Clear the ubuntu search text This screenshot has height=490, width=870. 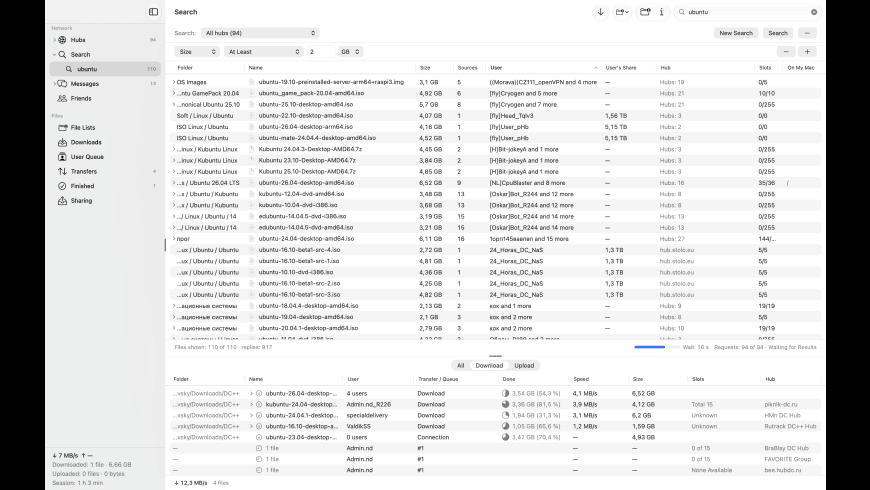[x=814, y=12]
